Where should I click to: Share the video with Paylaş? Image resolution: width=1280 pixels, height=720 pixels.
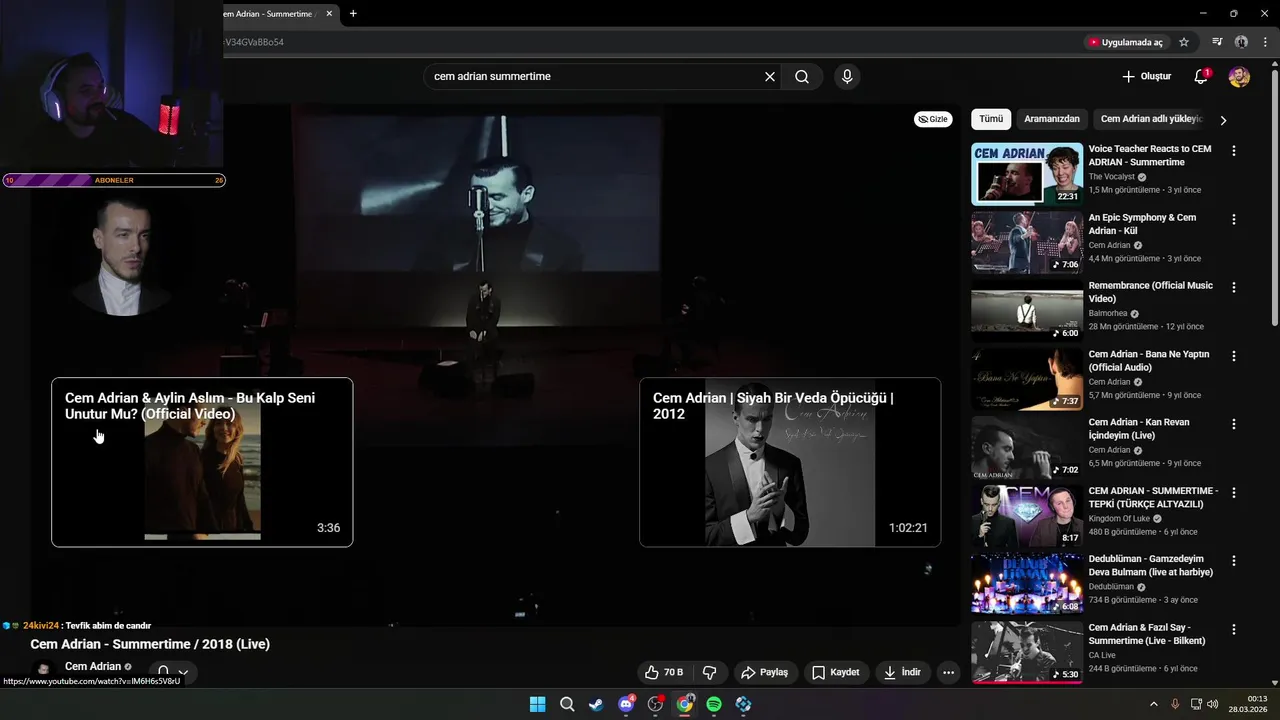point(764,673)
